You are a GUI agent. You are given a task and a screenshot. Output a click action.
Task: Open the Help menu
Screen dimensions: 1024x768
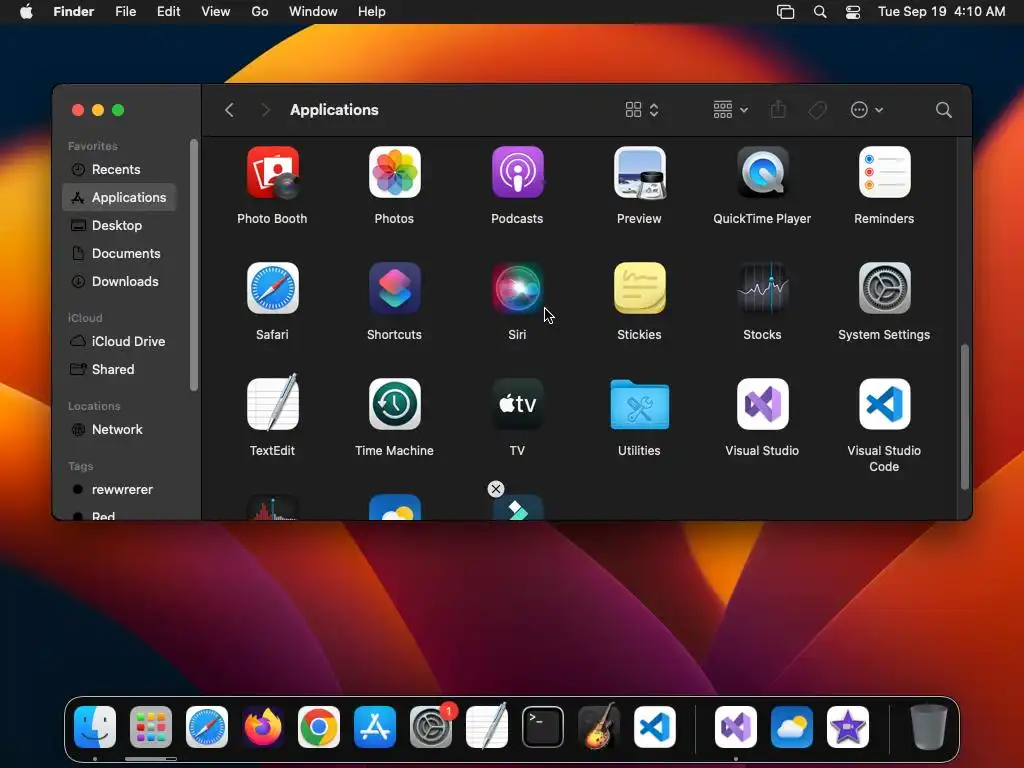tap(372, 12)
